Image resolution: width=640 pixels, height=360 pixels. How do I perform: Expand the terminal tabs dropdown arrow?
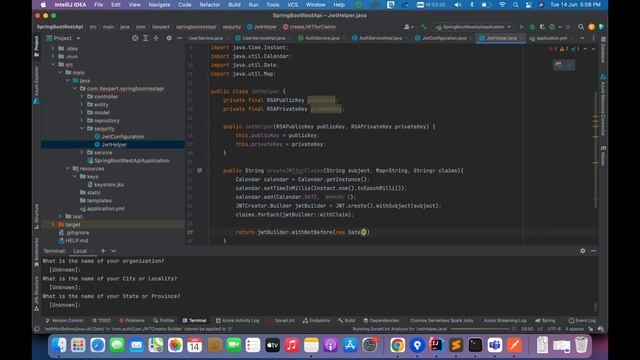(114, 251)
